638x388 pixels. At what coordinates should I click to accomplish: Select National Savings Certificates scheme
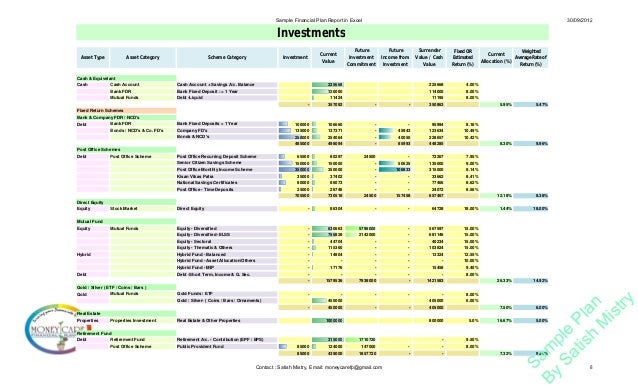[227, 183]
